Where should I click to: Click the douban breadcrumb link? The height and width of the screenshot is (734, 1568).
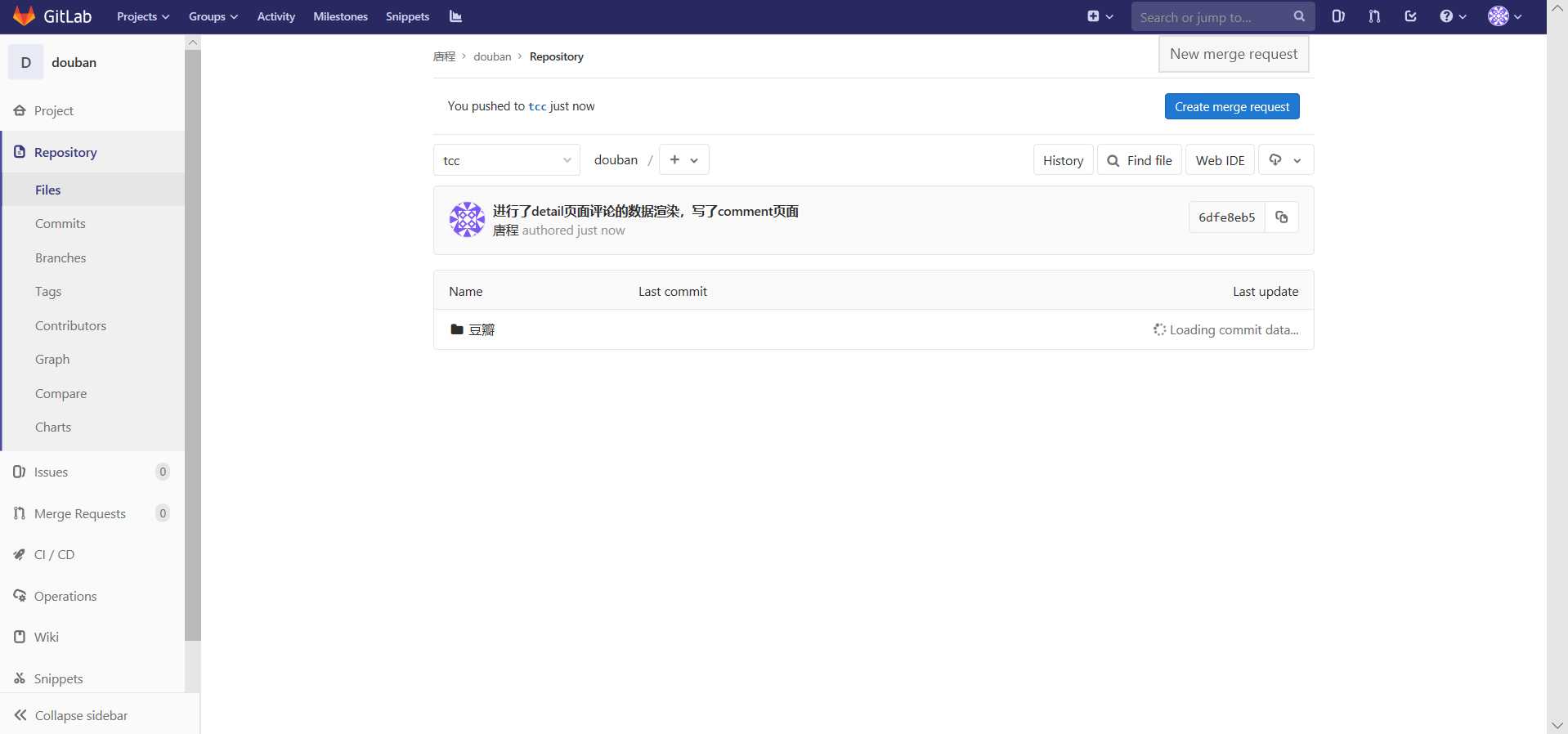(x=492, y=56)
